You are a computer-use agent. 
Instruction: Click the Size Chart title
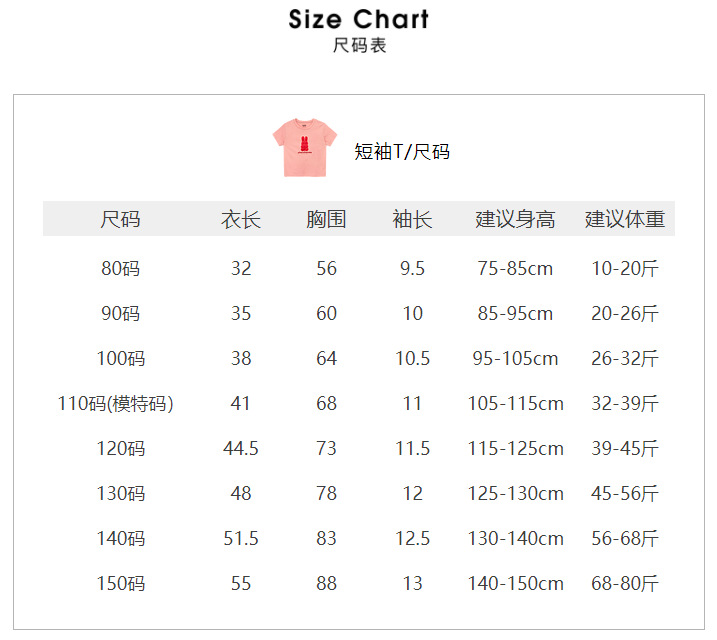point(358,19)
